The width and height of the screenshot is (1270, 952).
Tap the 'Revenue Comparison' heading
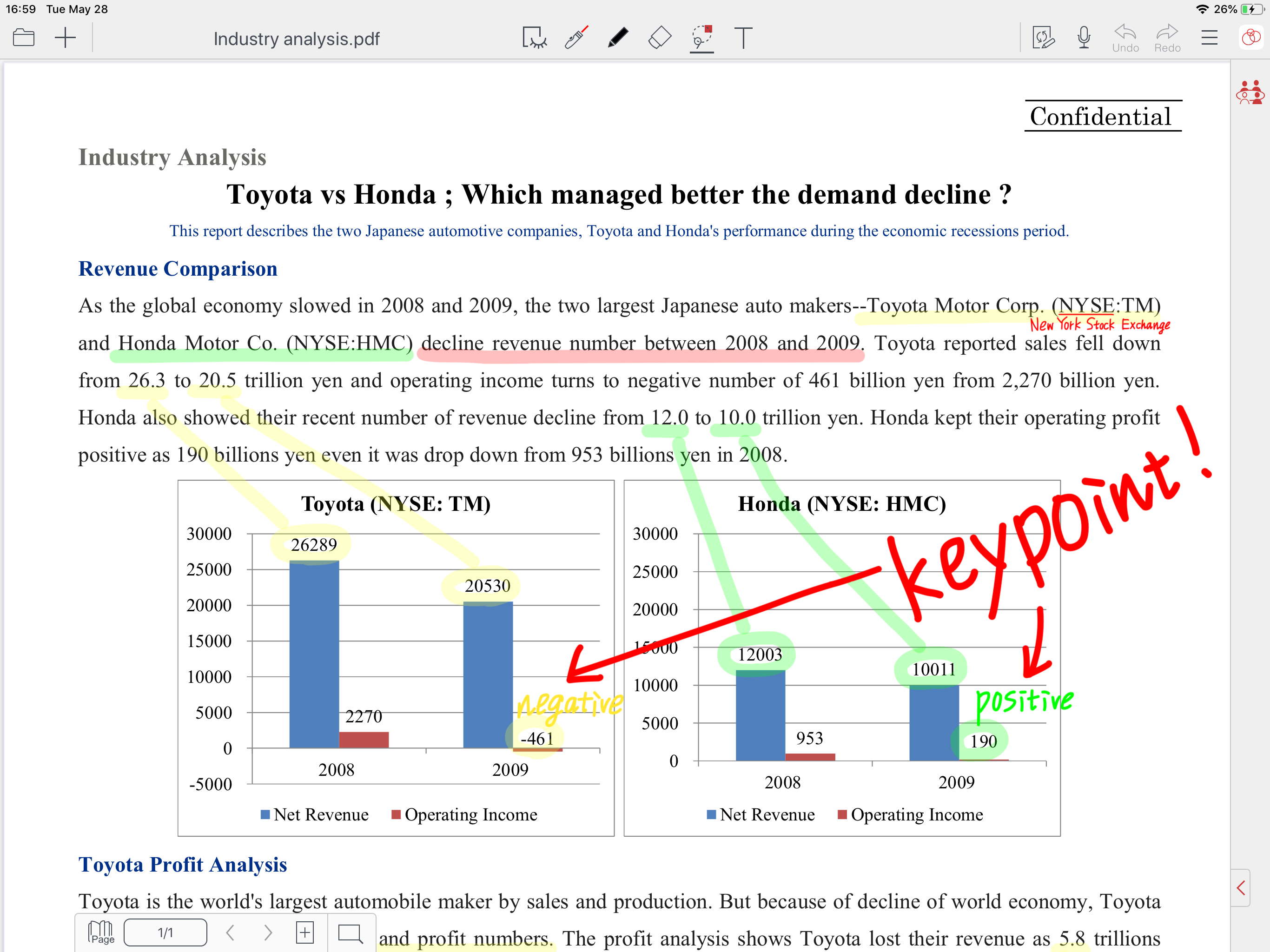(x=178, y=269)
